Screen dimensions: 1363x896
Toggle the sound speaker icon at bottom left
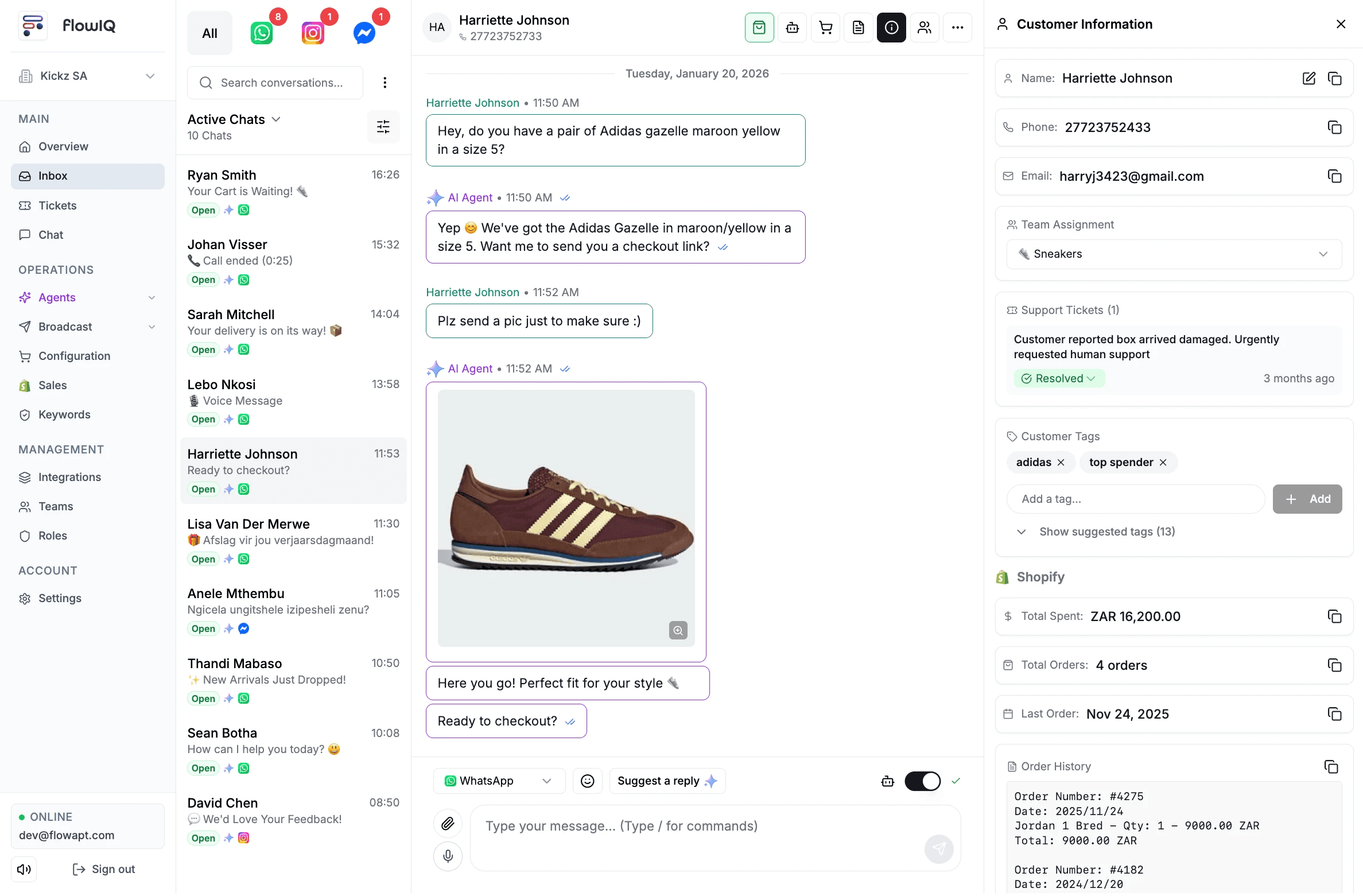[x=24, y=869]
